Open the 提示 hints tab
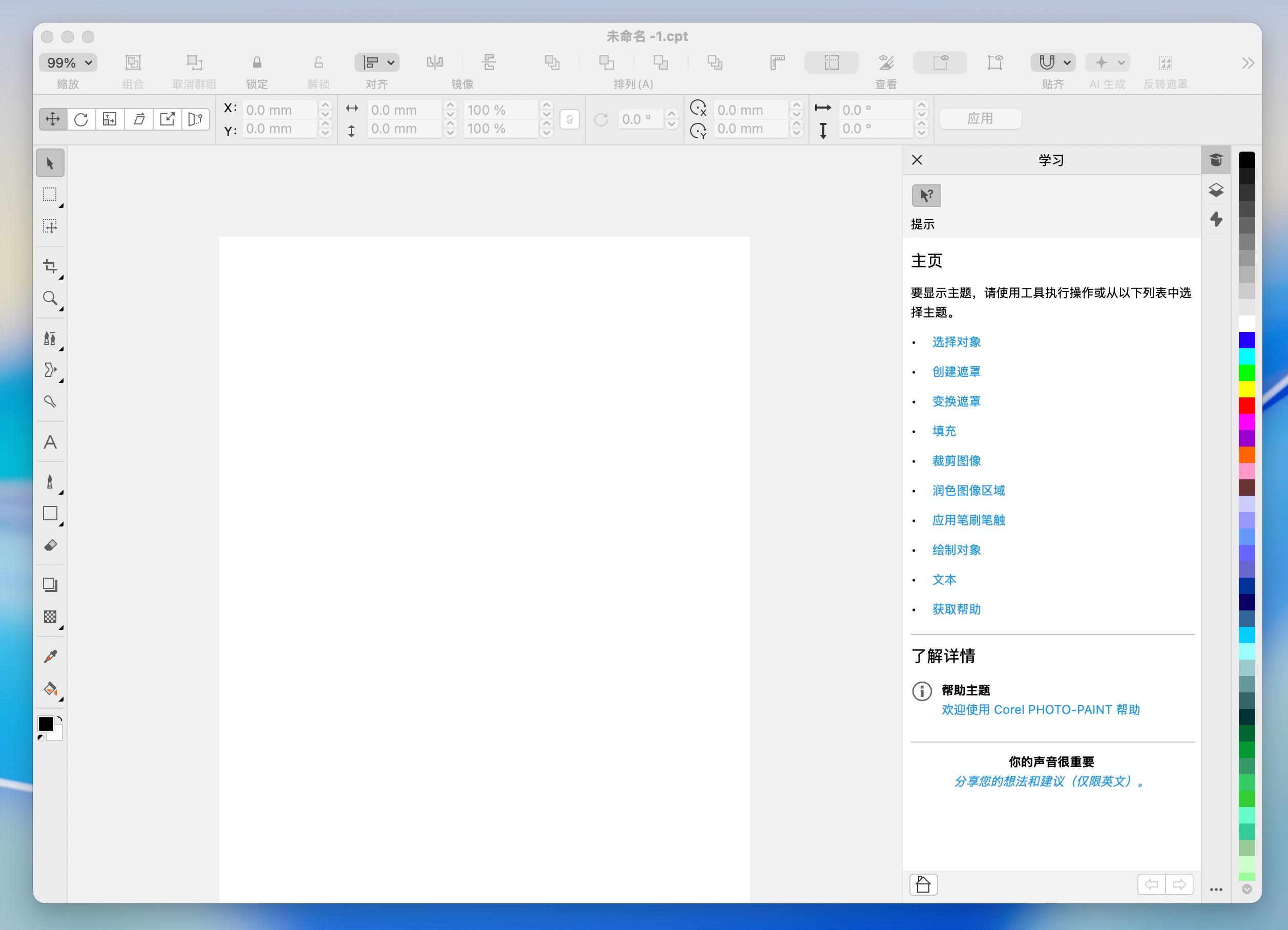The width and height of the screenshot is (1288, 930). pyautogui.click(x=926, y=196)
